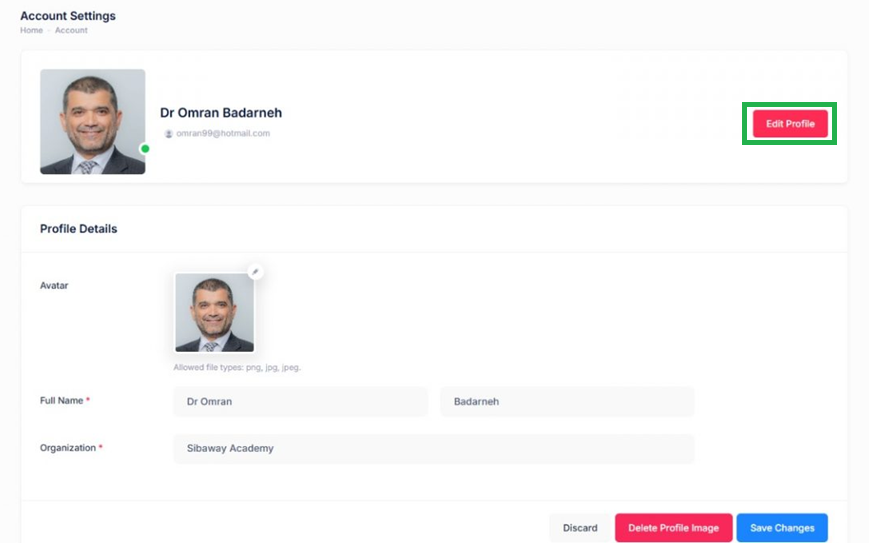Click the pencil edit icon on avatar
Image resolution: width=869 pixels, height=543 pixels.
click(255, 272)
